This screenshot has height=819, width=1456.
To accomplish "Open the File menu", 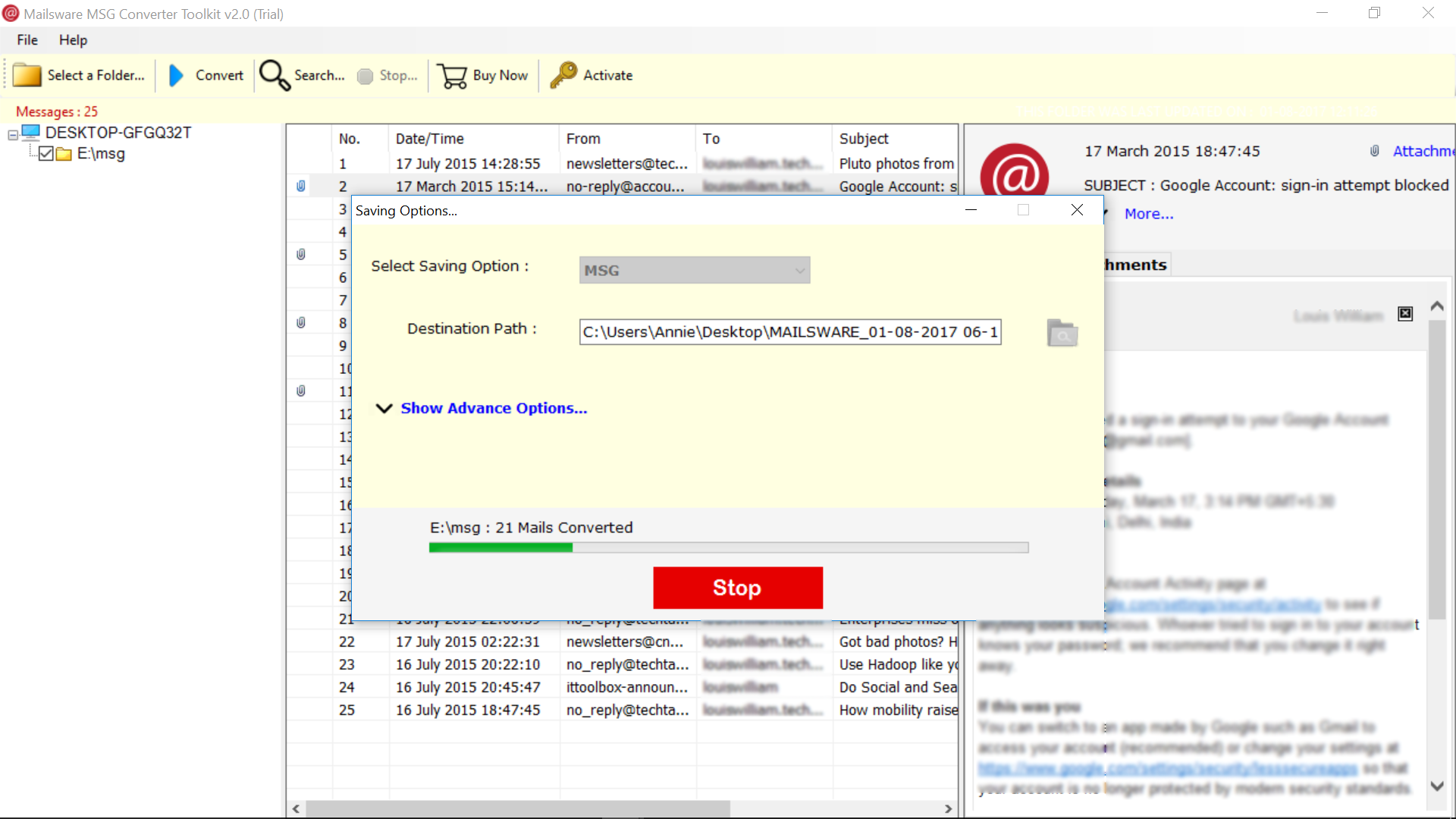I will [27, 39].
